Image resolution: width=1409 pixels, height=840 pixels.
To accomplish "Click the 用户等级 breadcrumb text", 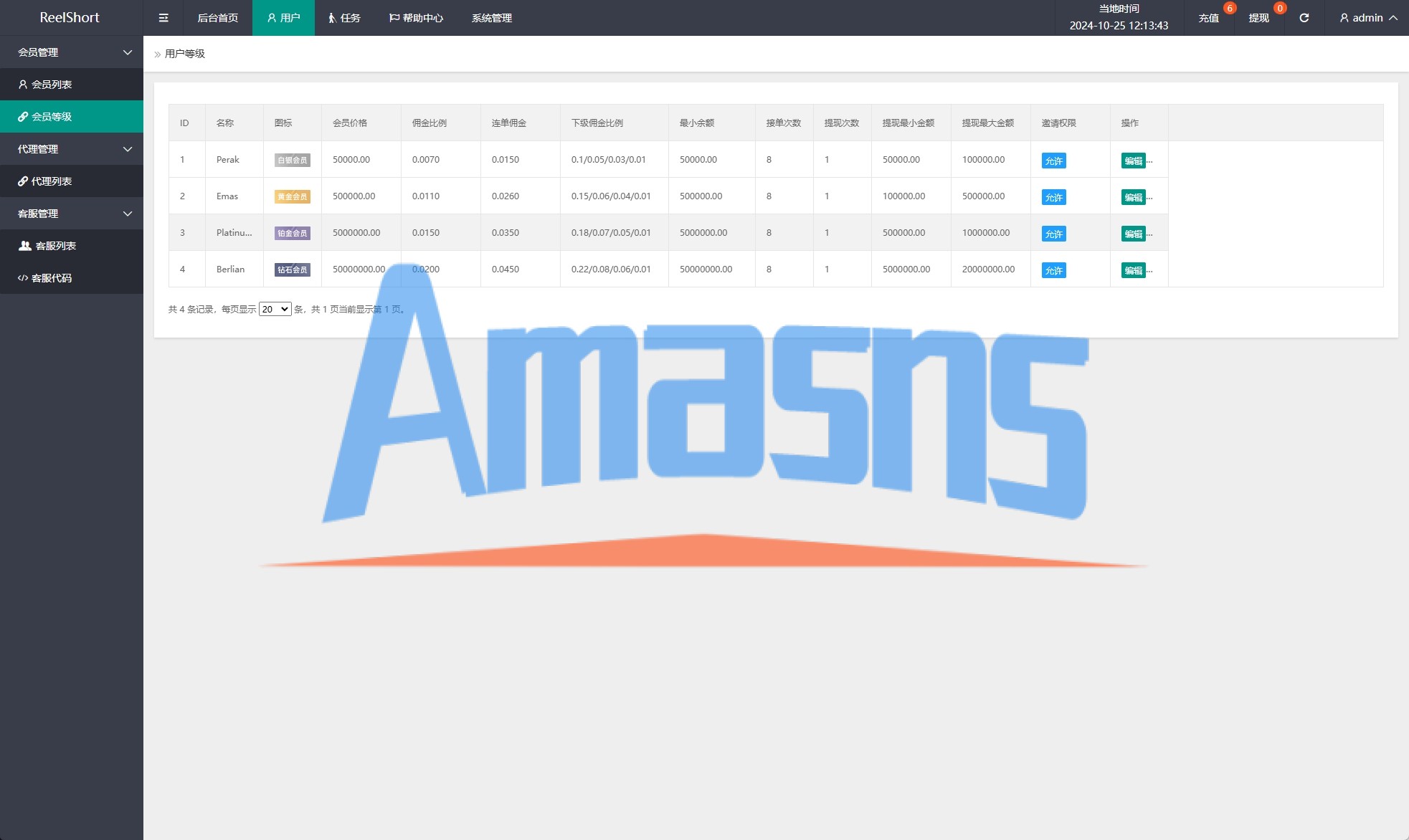I will (185, 54).
